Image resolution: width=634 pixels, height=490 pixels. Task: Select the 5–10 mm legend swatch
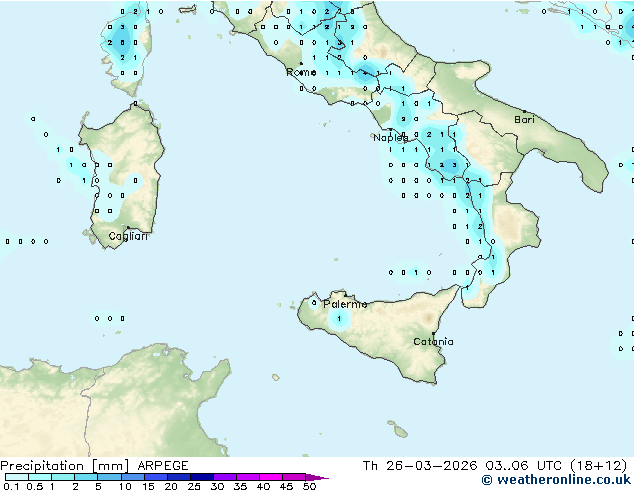(109, 477)
